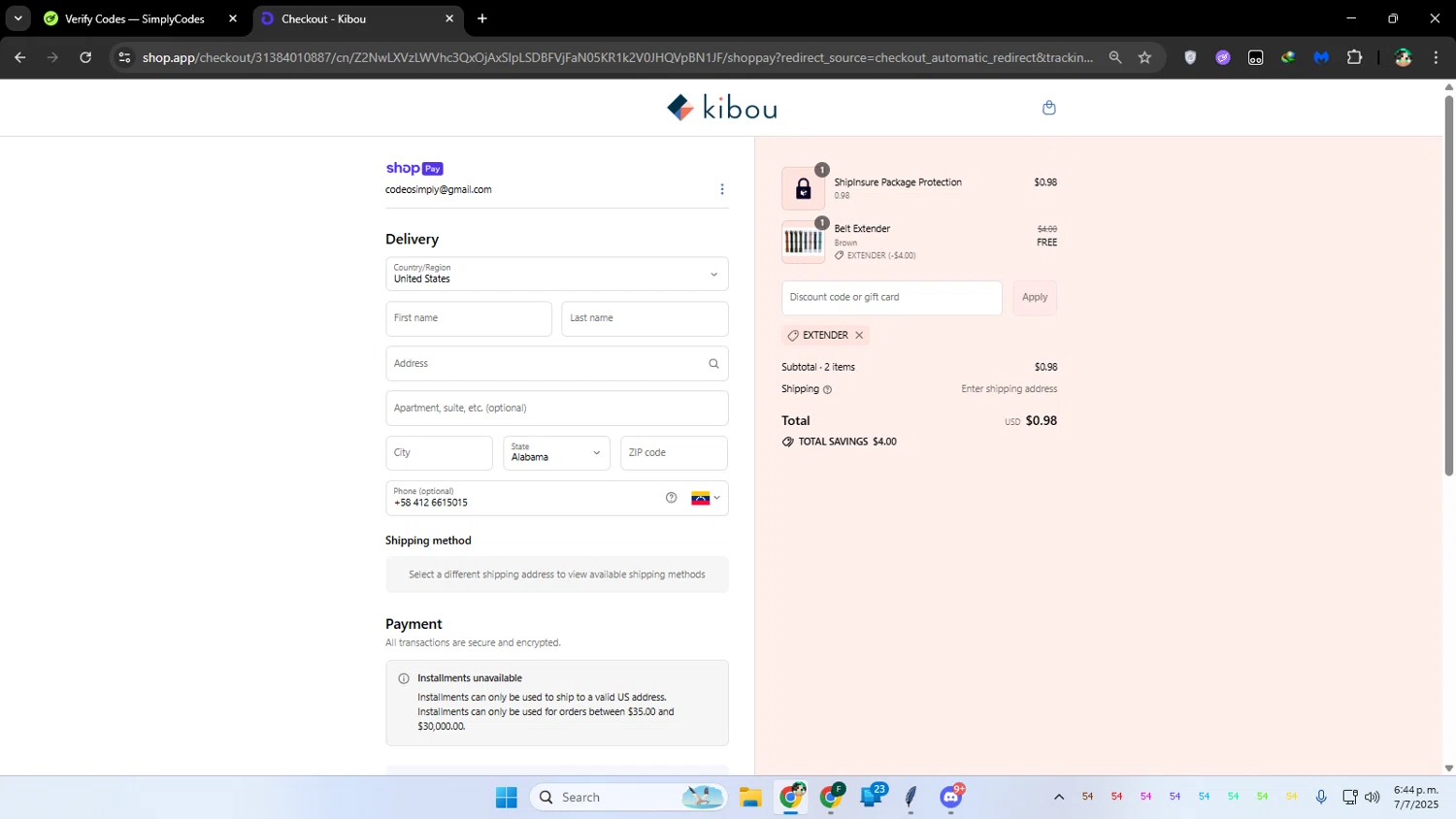Open the Chrome three-dot menu
1456x819 pixels.
1436,57
